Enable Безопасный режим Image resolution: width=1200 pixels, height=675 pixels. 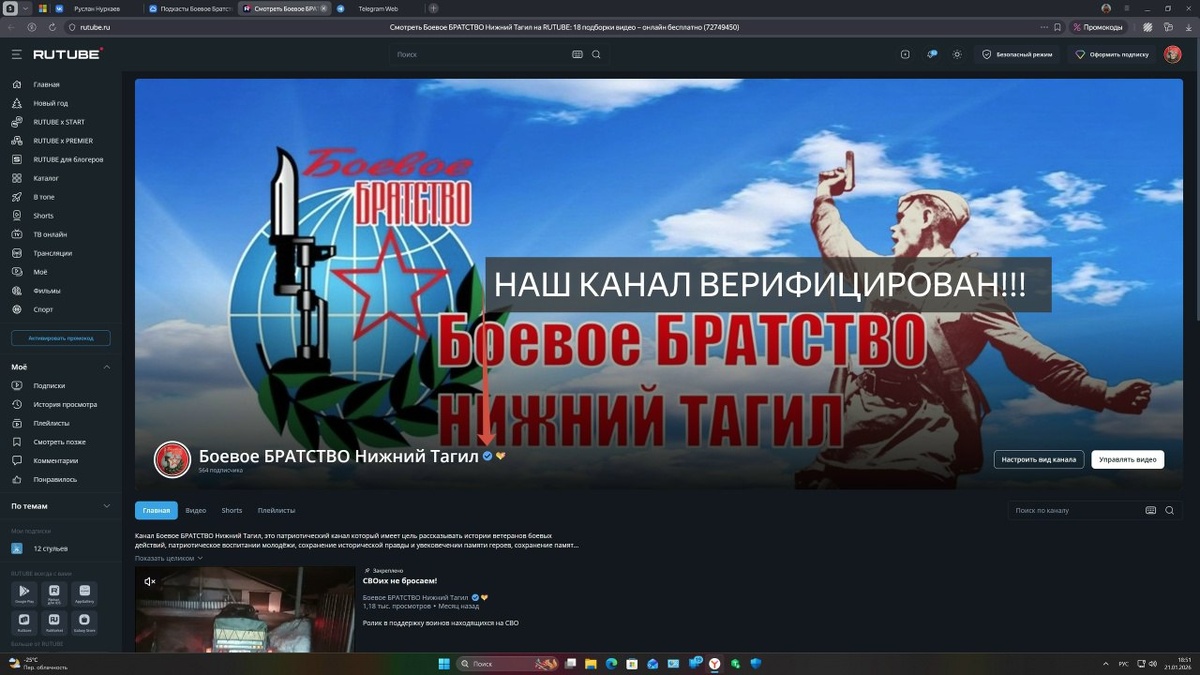click(1018, 54)
